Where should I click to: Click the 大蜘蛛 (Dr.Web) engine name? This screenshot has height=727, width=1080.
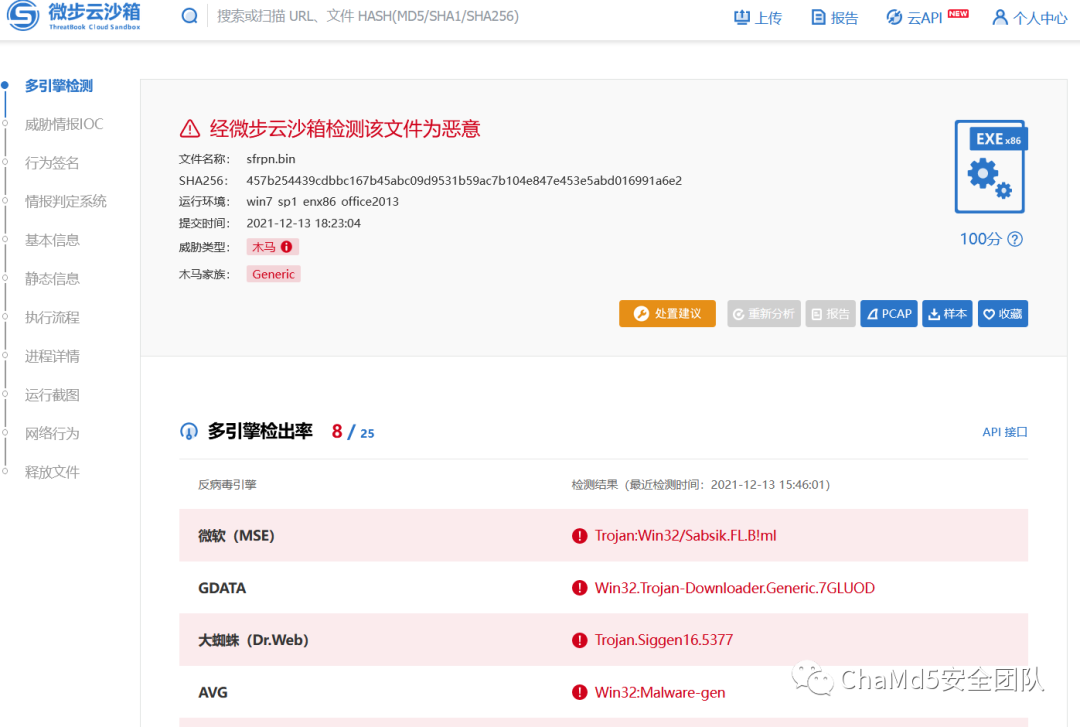(253, 640)
